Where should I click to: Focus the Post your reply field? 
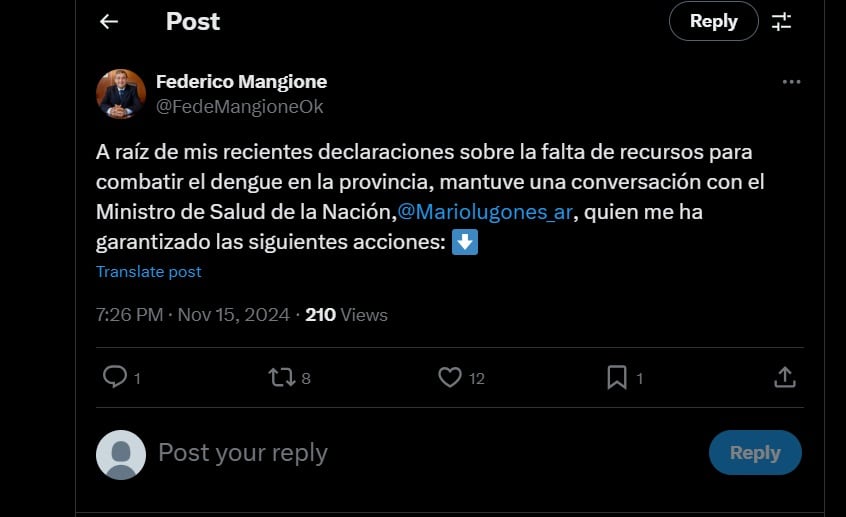(400, 453)
